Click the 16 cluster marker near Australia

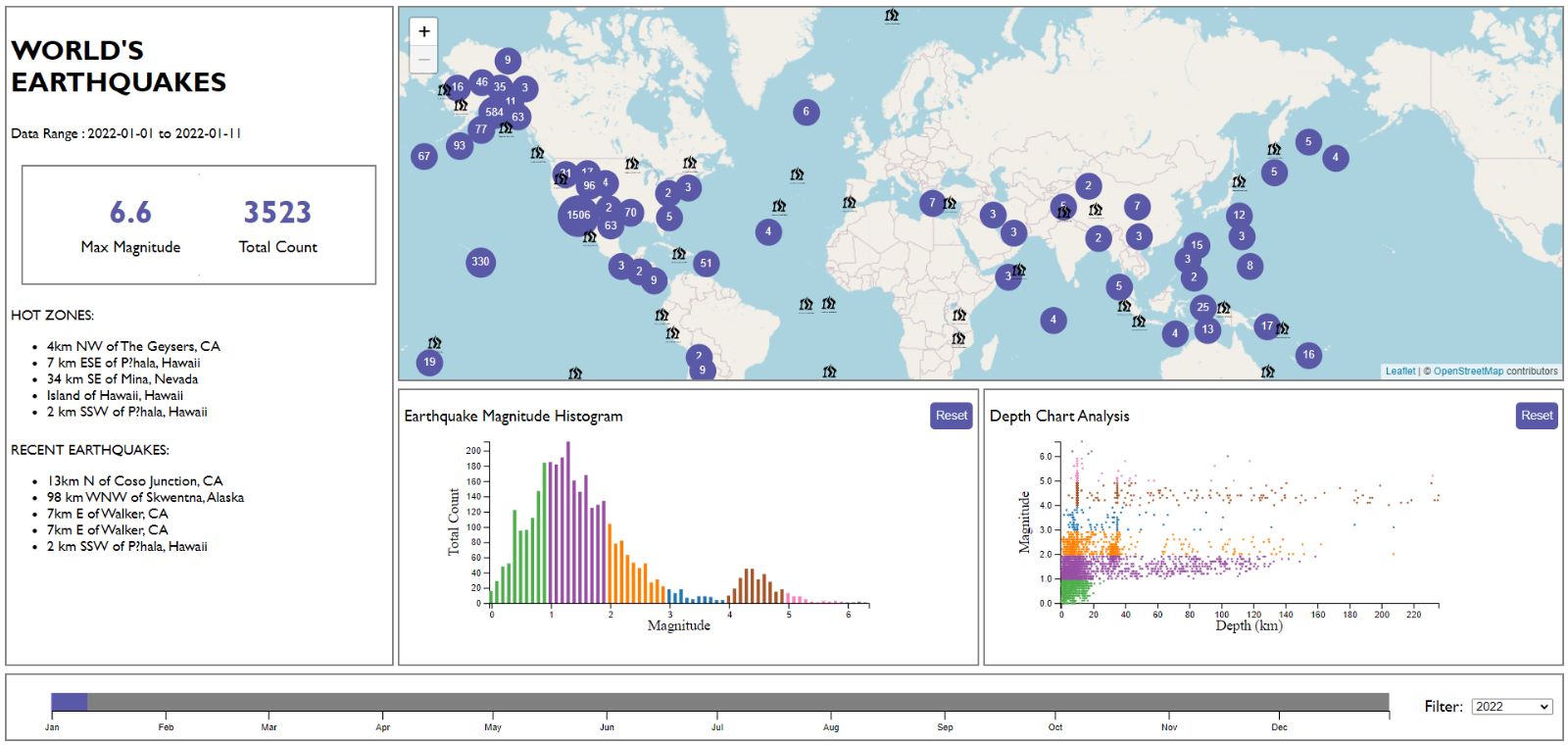[1308, 355]
